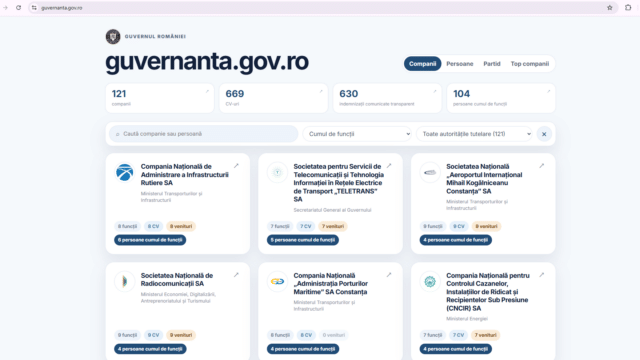The height and width of the screenshot is (360, 640).
Task: Click 8 CV tag on Porturilor Maritime card
Action: (306, 335)
